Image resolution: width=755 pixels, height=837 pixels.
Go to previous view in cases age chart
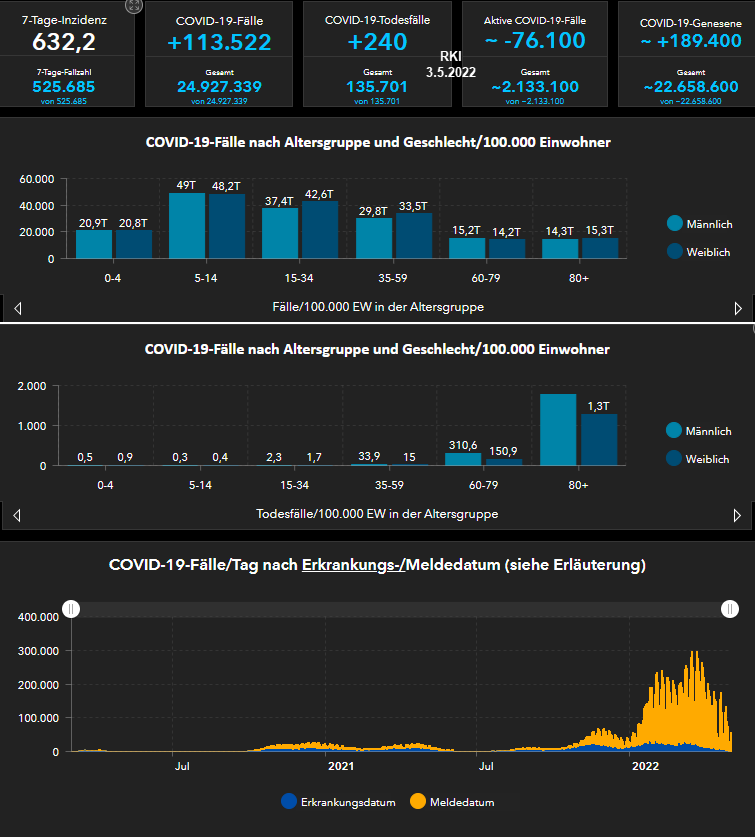click(17, 308)
